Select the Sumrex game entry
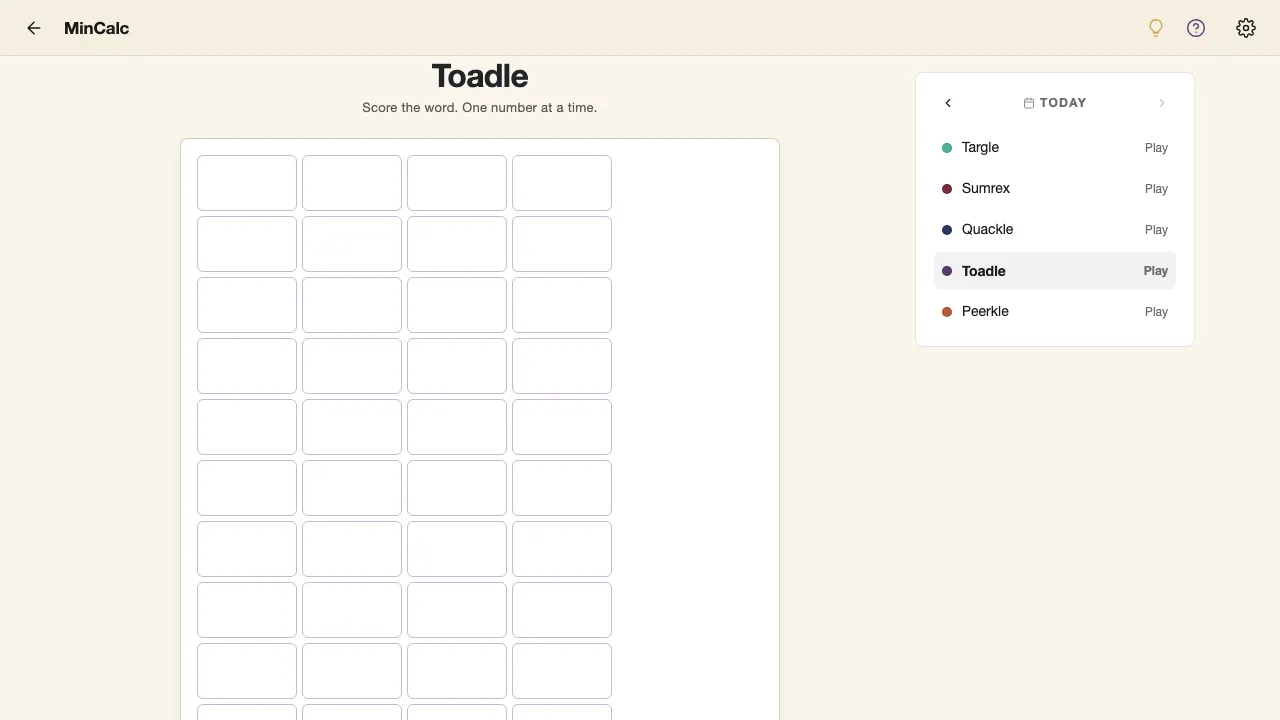 click(x=1055, y=189)
